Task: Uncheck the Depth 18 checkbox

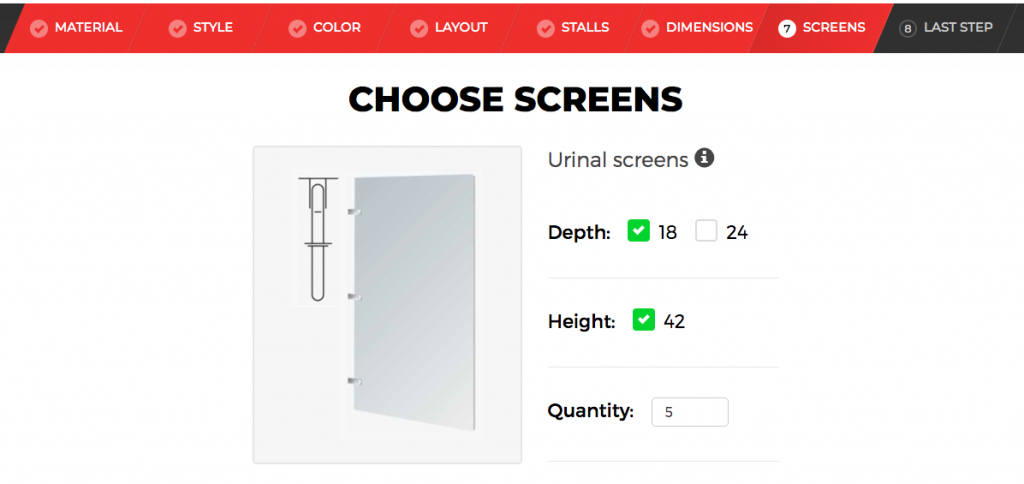Action: 639,231
